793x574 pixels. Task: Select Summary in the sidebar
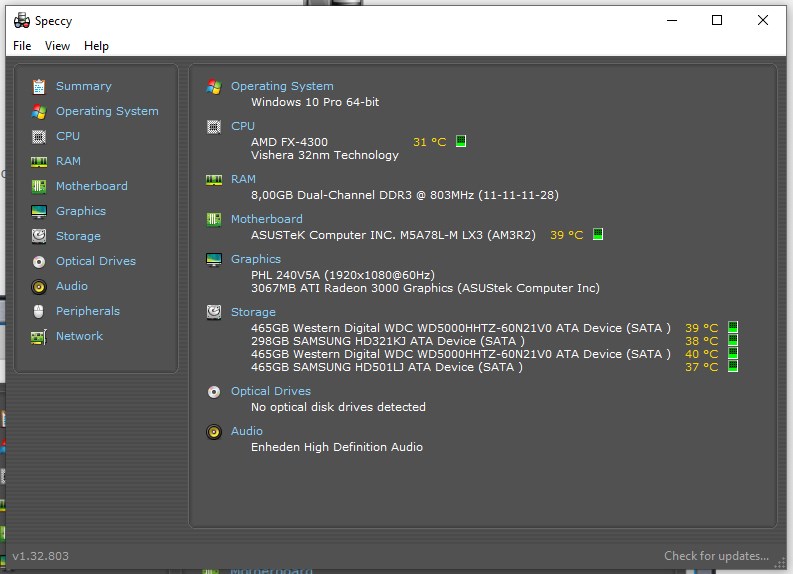tap(84, 86)
